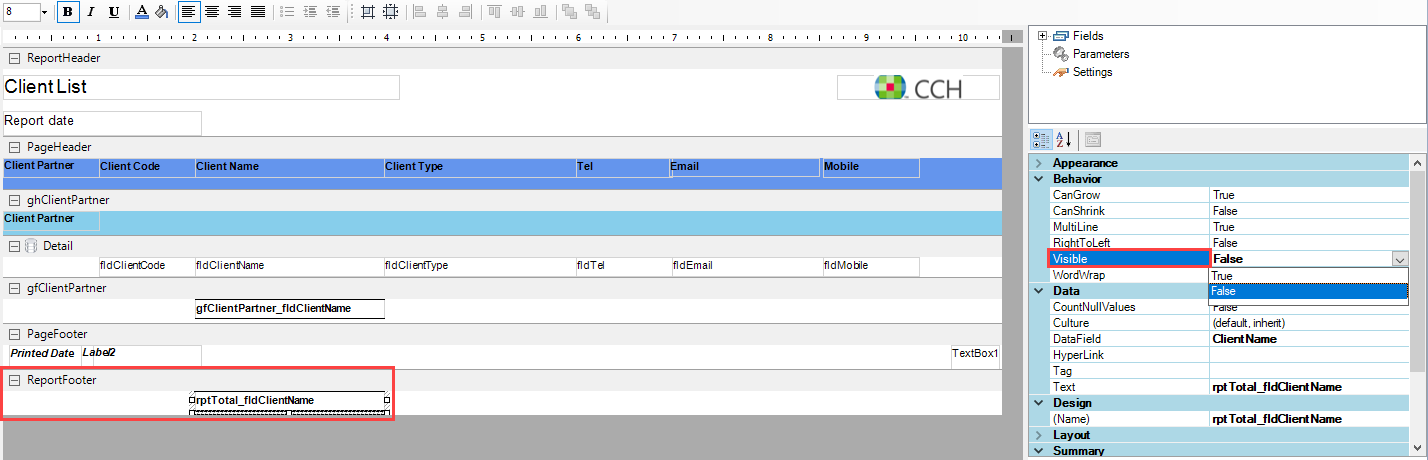Collapse the ghClientPartner section
This screenshot has width=1428, height=460.
tap(14, 200)
